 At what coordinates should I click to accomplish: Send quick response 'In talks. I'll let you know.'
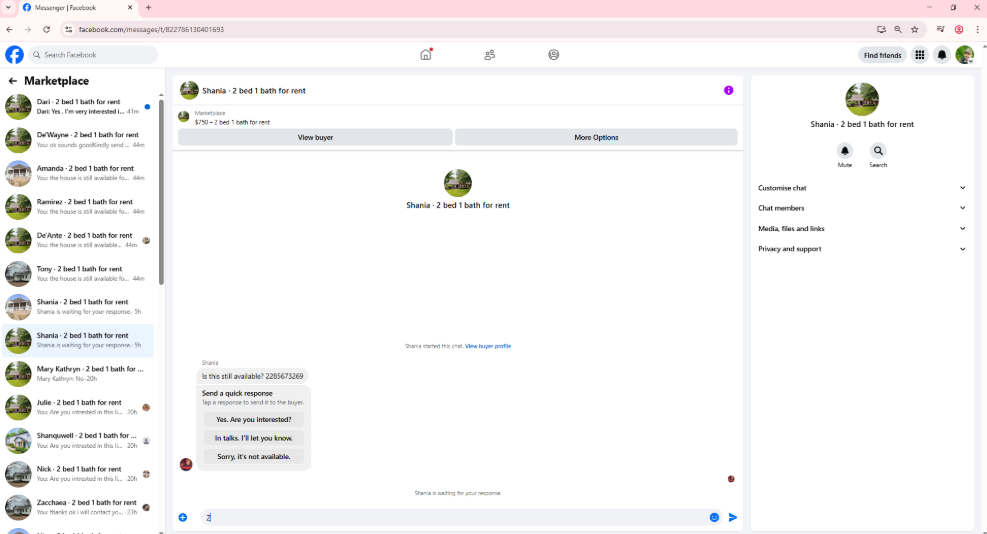(x=254, y=438)
